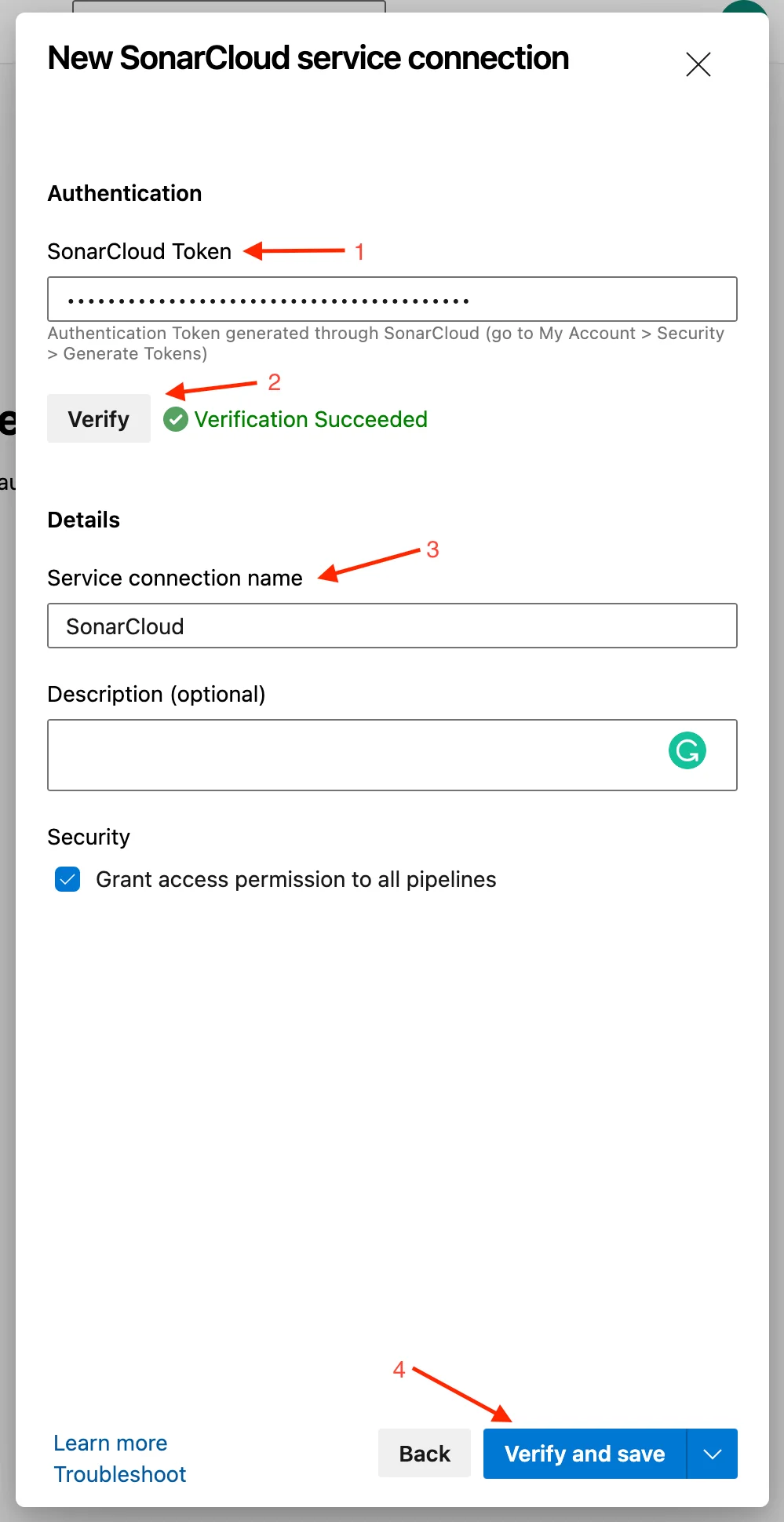Click the Description (optional) text box
784x1522 pixels.
coord(392,755)
